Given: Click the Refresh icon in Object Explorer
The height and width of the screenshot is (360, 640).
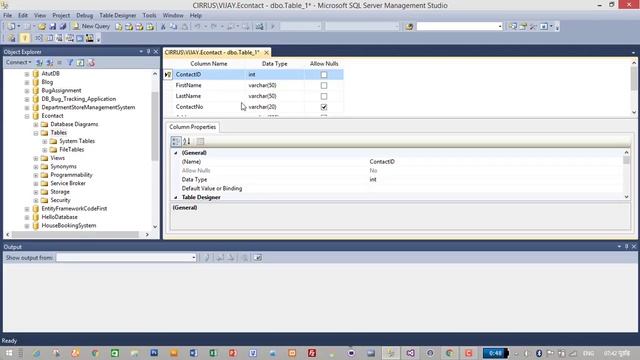Looking at the screenshot, I should point(80,62).
